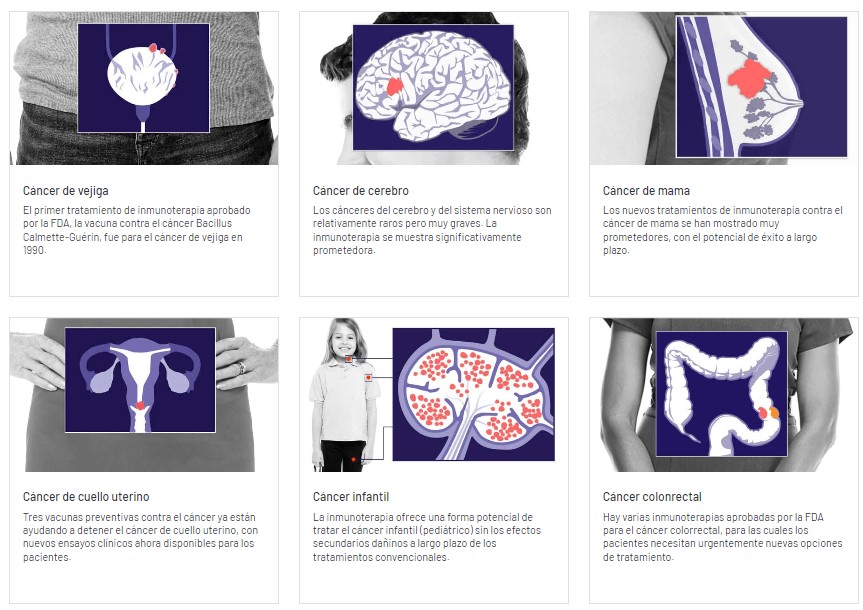Select the brain cancer description paragraph
Screen dimensions: 863x610
tap(432, 230)
